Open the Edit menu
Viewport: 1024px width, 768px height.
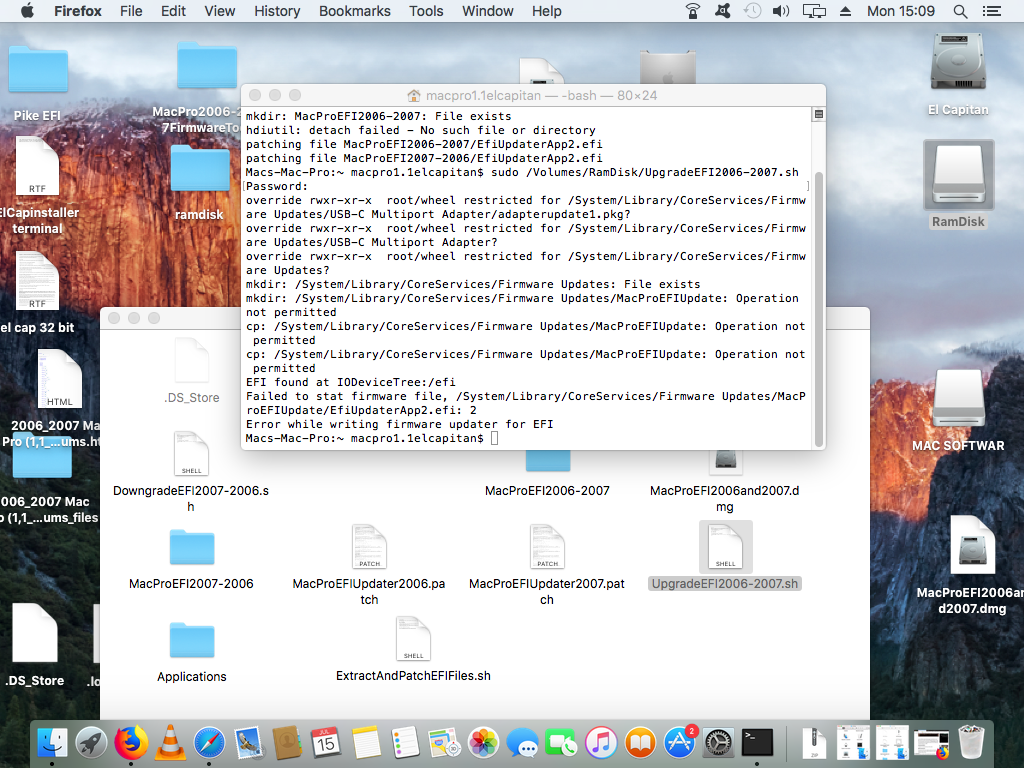point(173,11)
